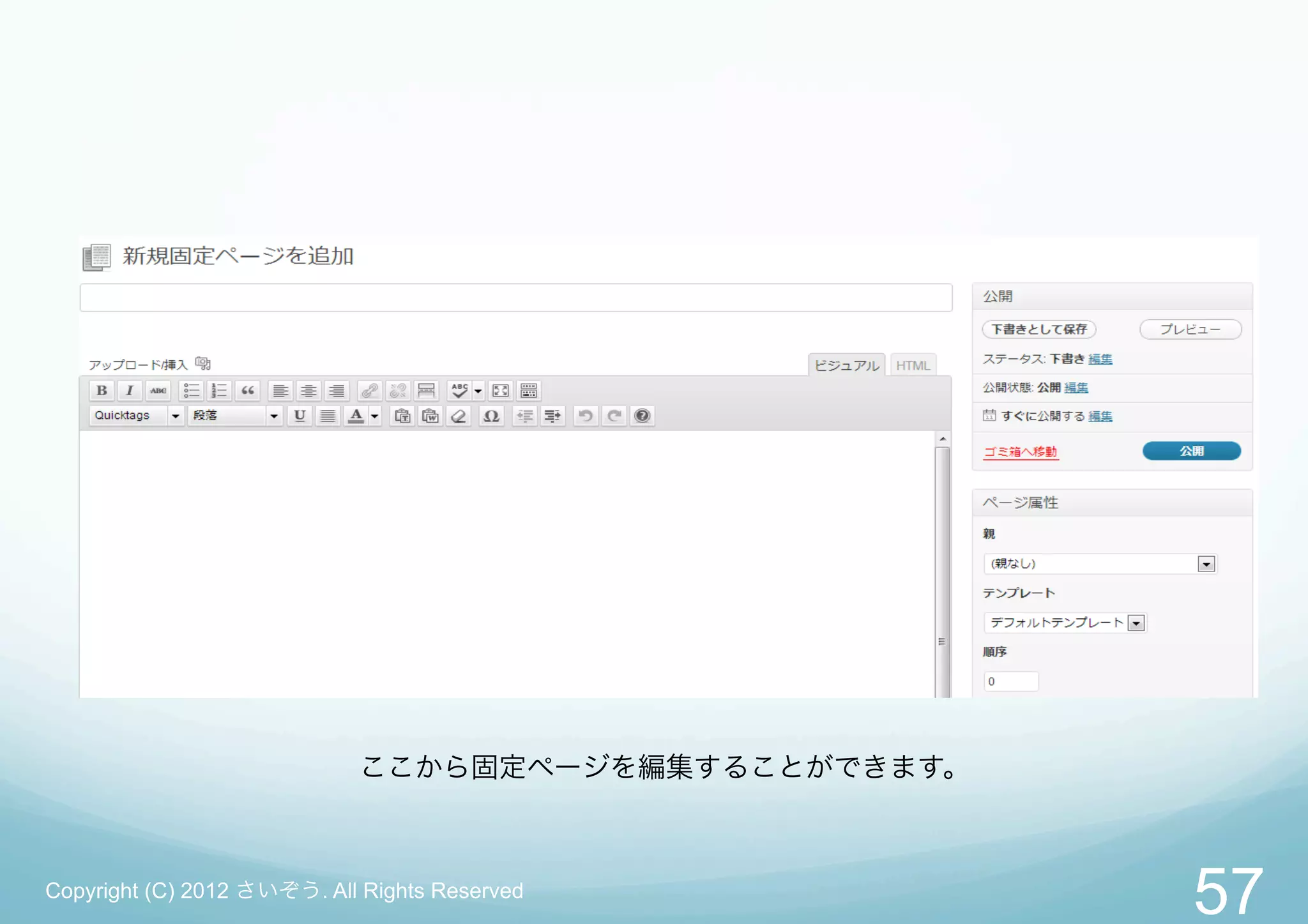Click the ページ属性 panel header
Image resolution: width=1308 pixels, height=924 pixels.
pos(1113,503)
